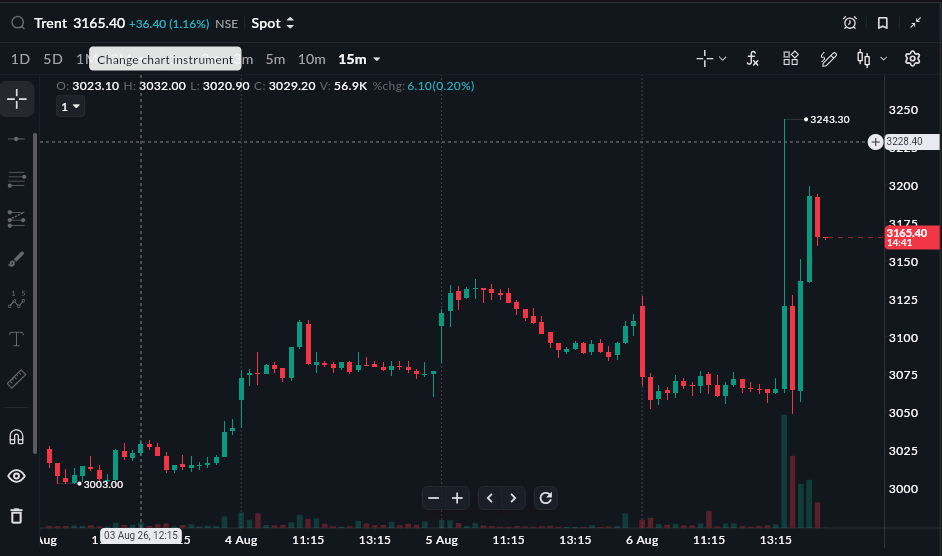Open the 15m interval dropdown
This screenshot has height=556, width=942.
tap(359, 60)
